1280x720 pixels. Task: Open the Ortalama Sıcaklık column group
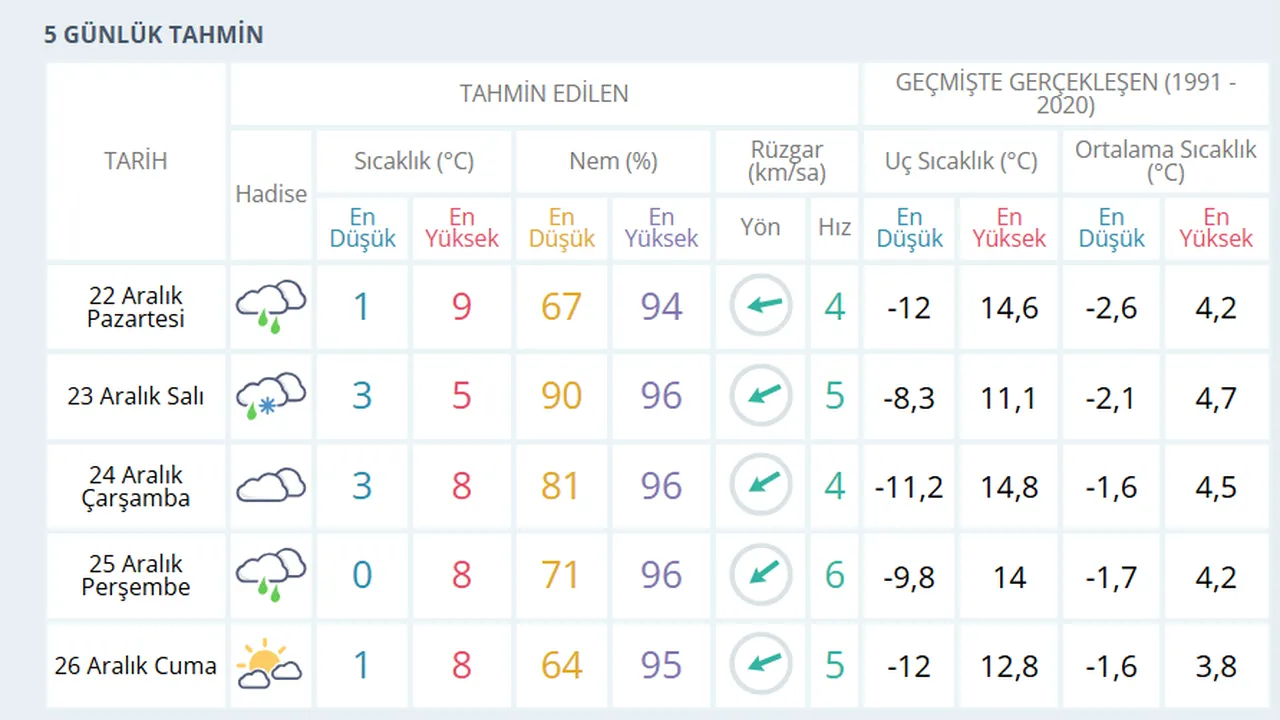click(x=1165, y=161)
